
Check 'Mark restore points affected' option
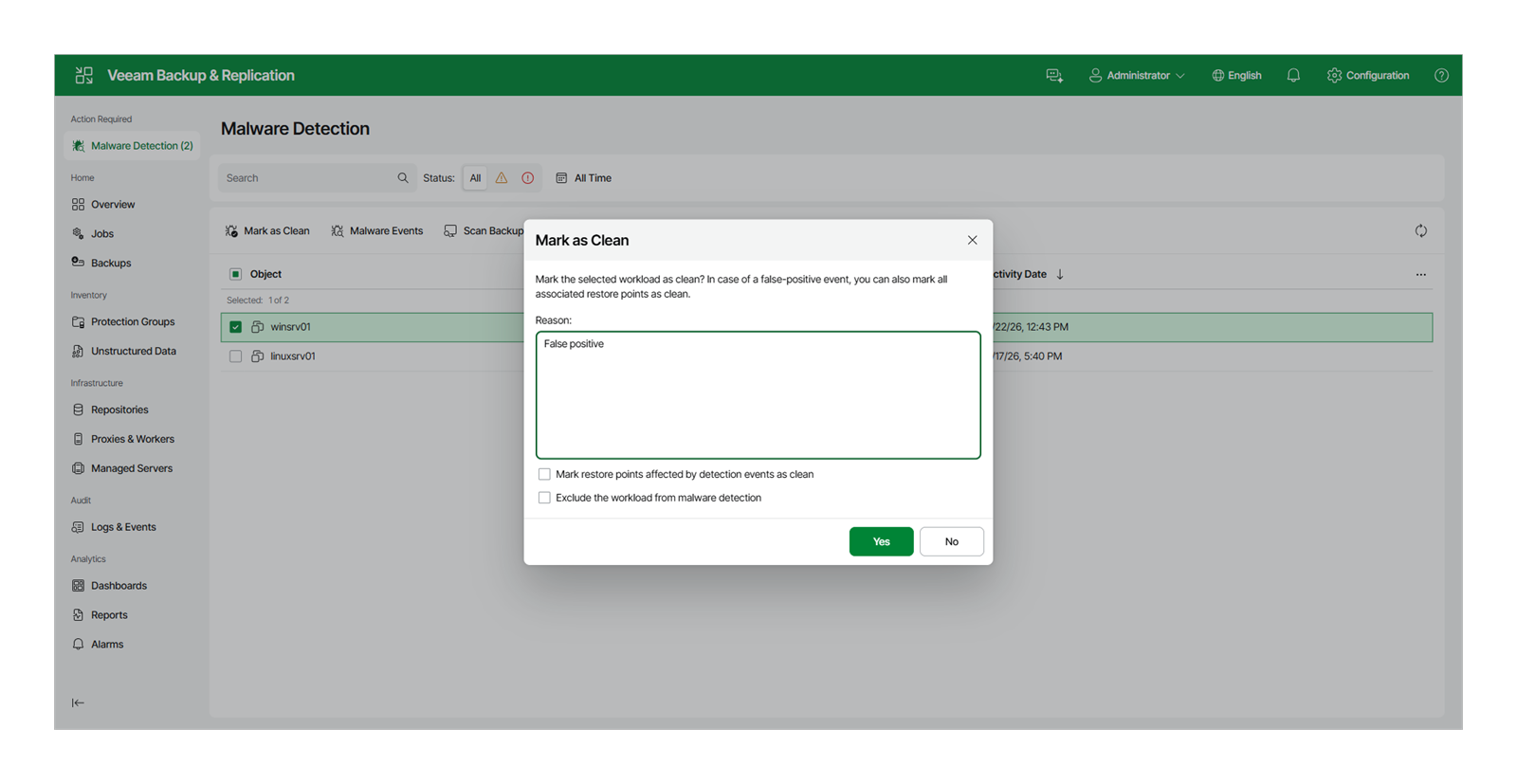pos(544,475)
